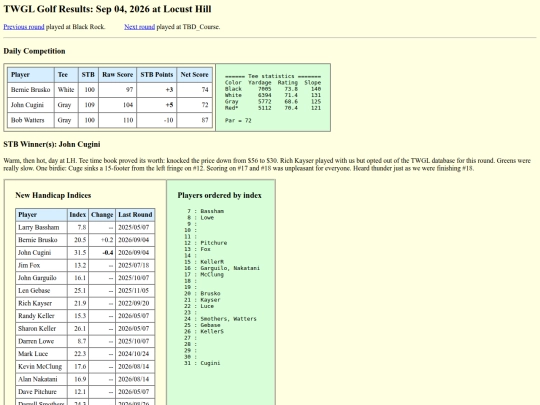
Task: Click the Black tee statistics row
Action: coord(273,89)
